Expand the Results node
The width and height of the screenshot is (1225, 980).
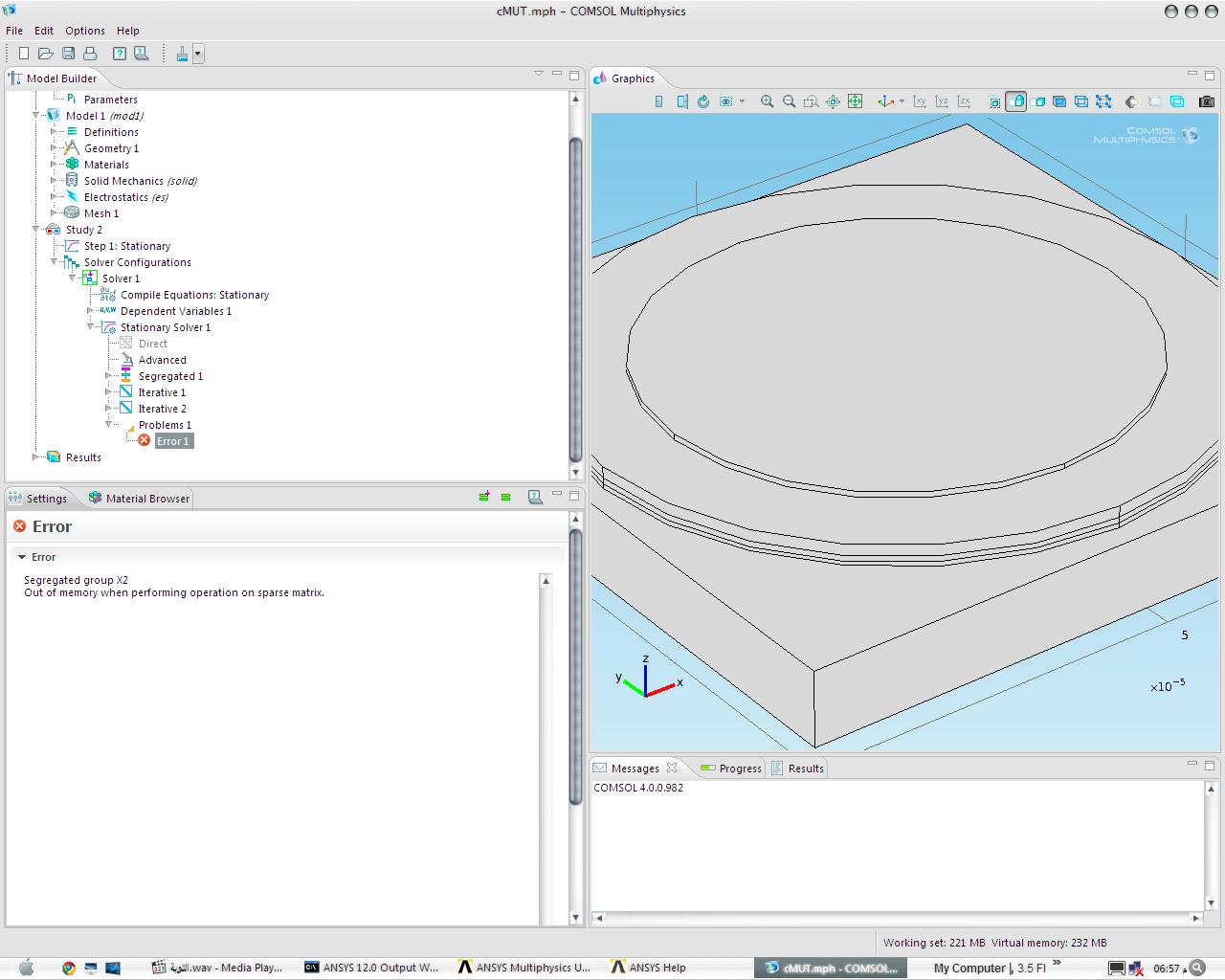pos(36,457)
